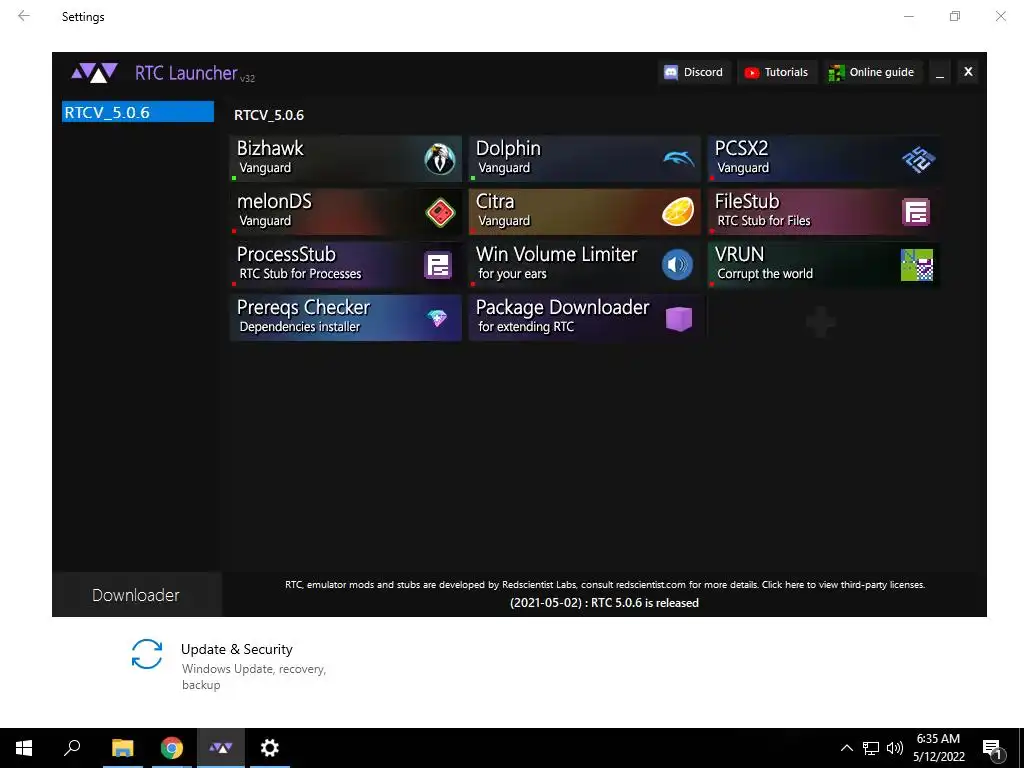Open taskbar search magnifier
The height and width of the screenshot is (768, 1024).
[x=72, y=748]
